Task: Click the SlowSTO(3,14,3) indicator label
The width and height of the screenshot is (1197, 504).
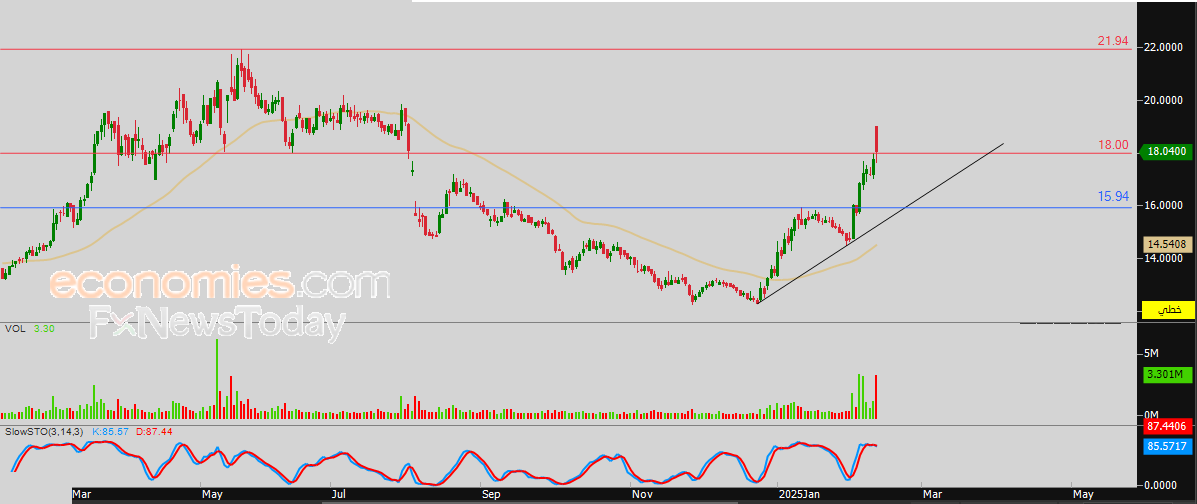Action: coord(45,433)
